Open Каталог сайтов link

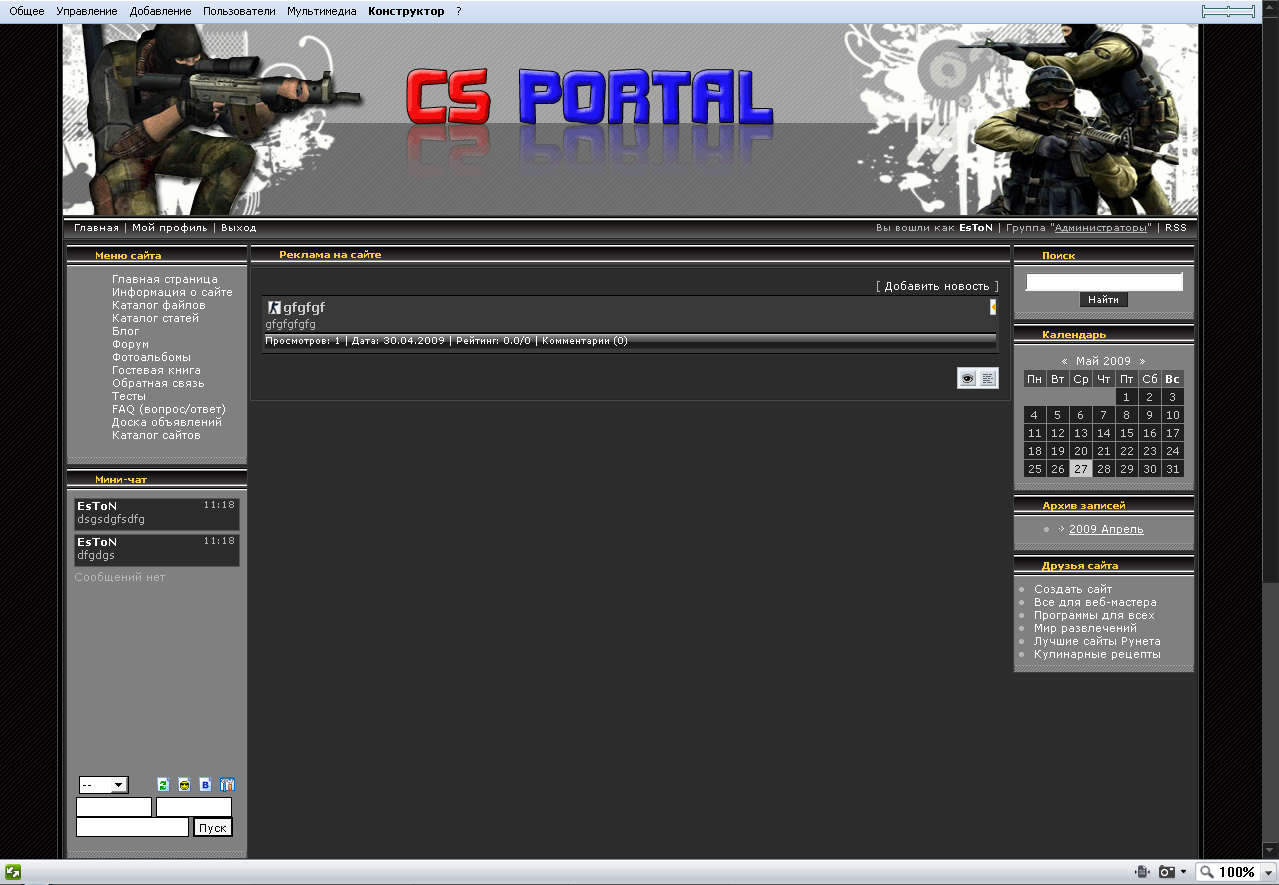[x=156, y=436]
